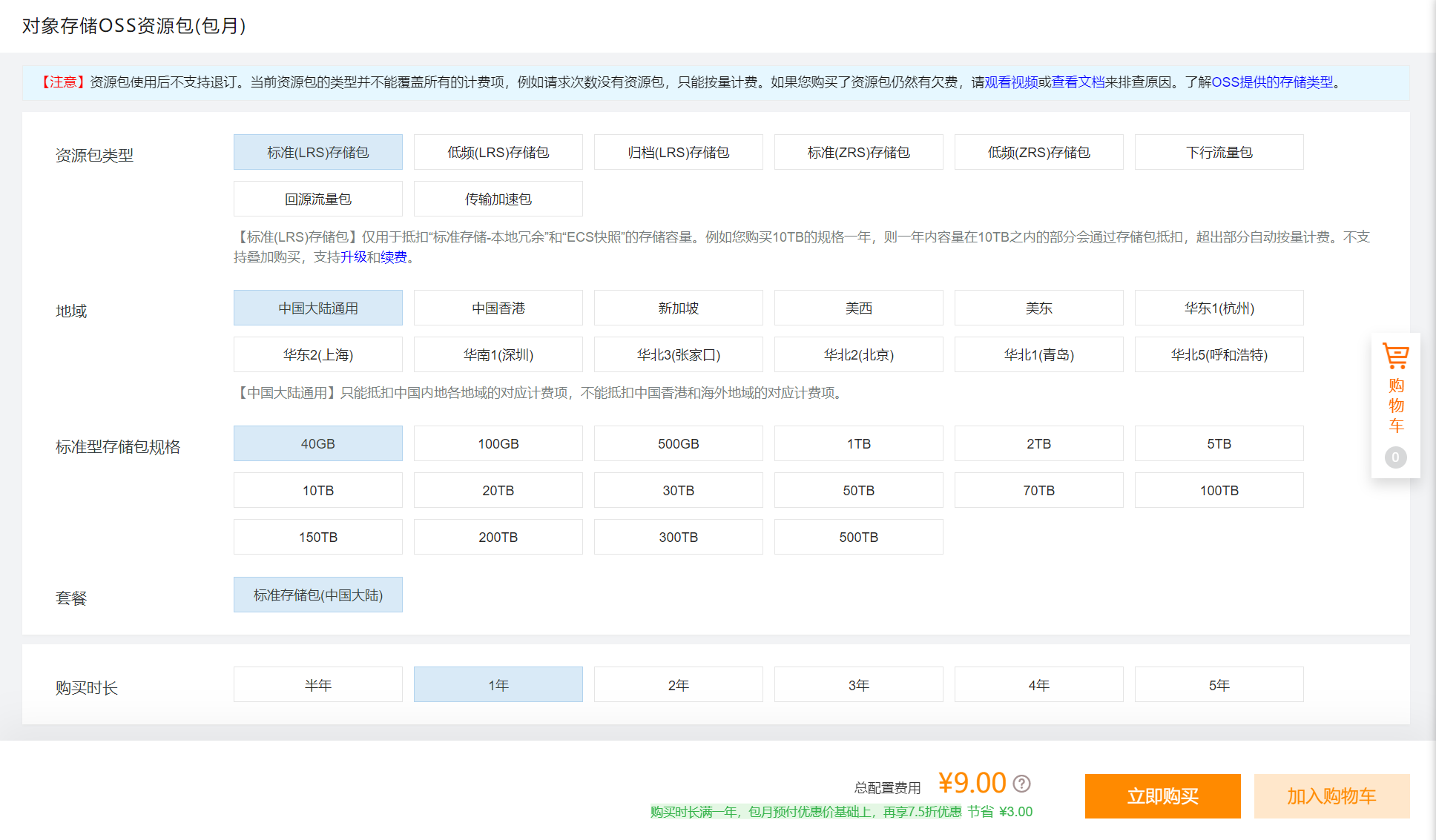
Task: Open OSS提供的存储类型 link
Action: (x=1271, y=82)
